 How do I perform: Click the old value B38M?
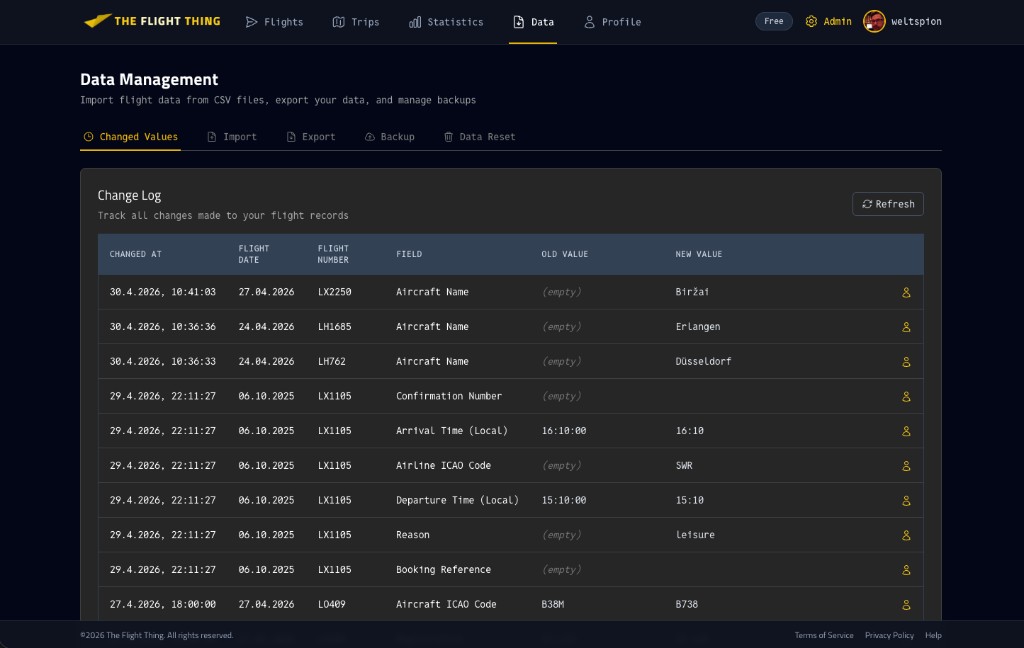(552, 604)
